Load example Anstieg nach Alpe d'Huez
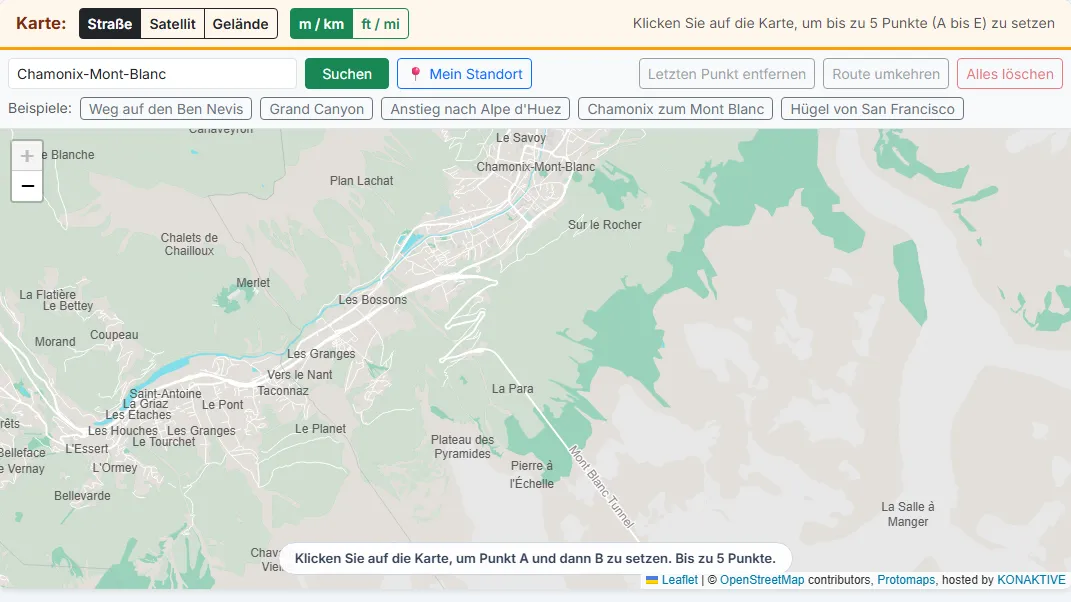 tap(475, 109)
